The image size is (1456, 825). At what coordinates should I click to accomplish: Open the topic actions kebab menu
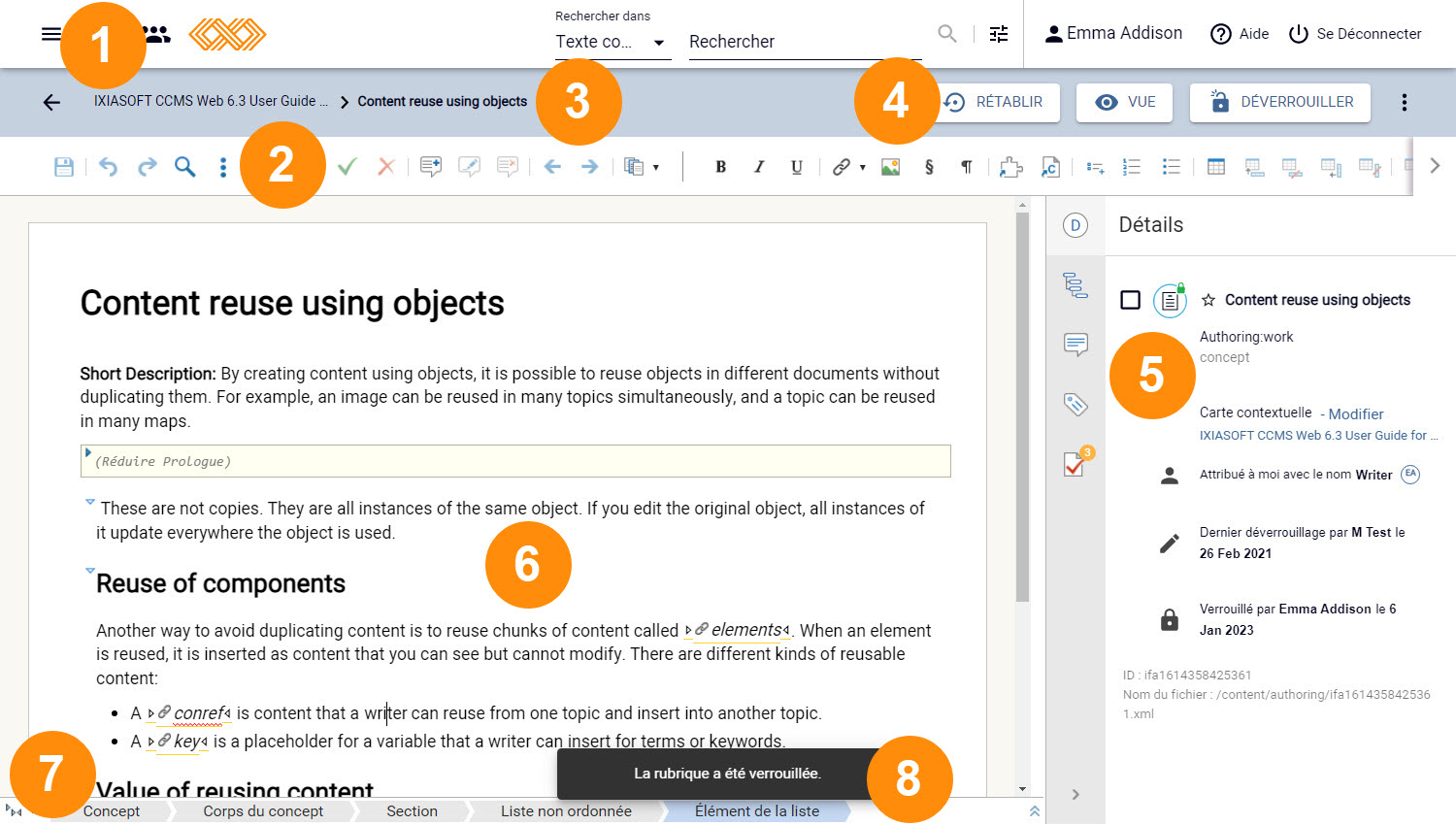coord(1405,102)
